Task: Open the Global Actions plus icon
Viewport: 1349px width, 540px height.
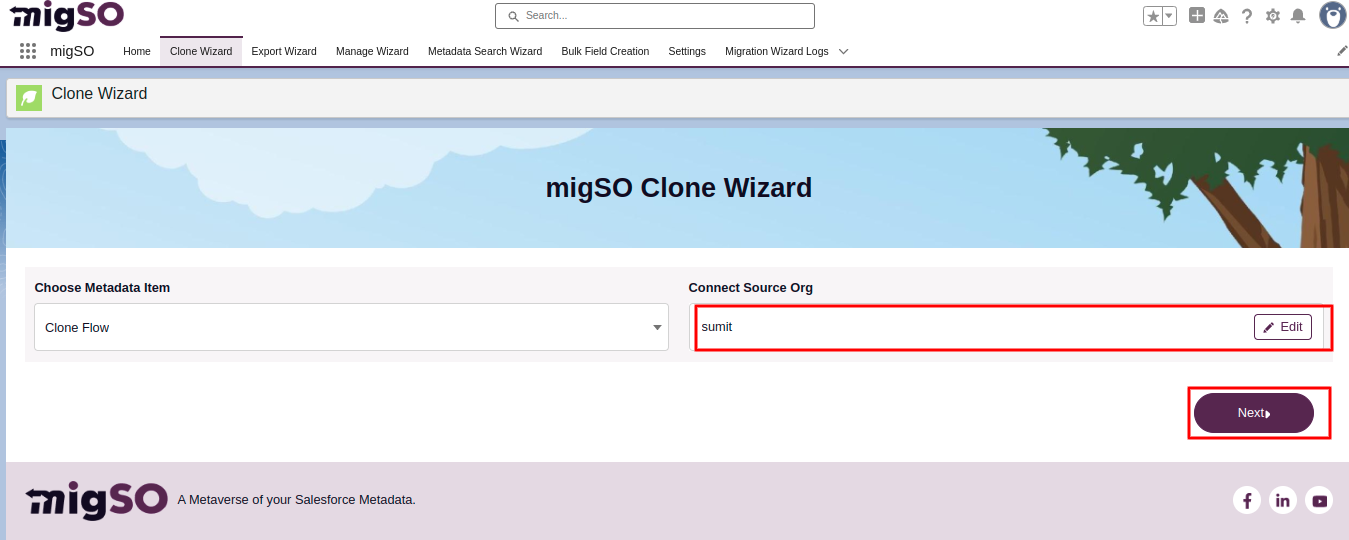Action: [1197, 16]
